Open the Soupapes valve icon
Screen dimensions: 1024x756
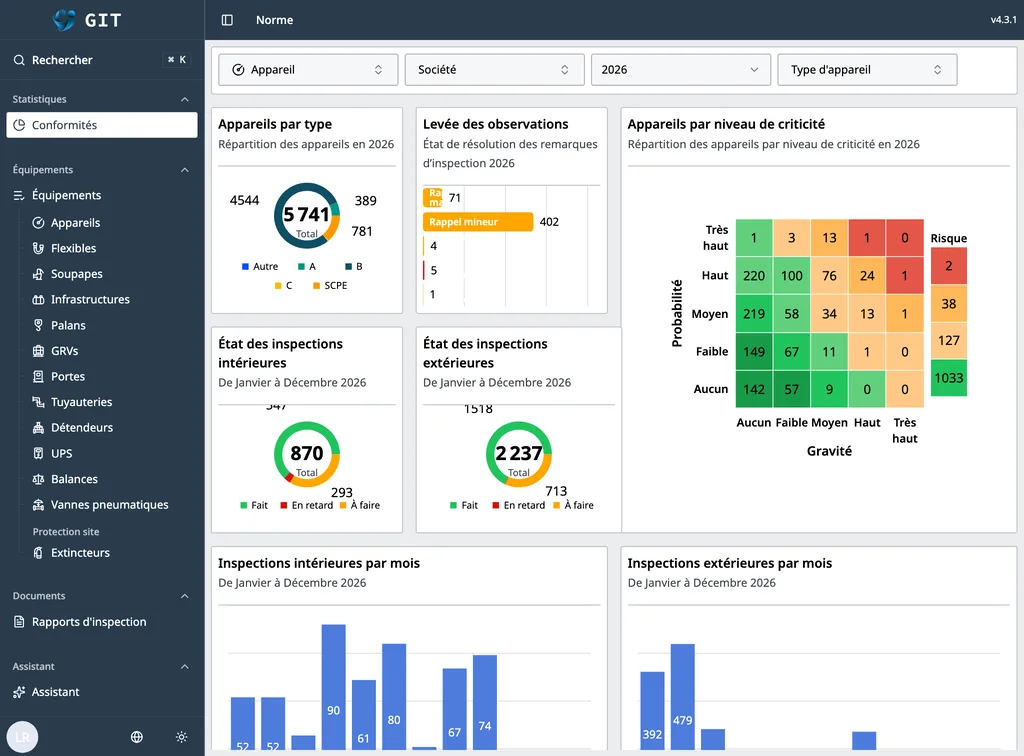tap(39, 274)
